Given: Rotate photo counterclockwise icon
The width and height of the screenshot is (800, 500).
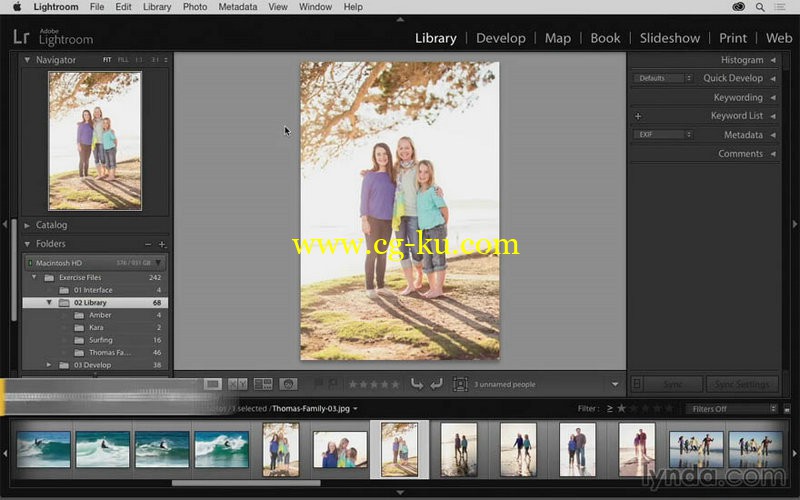Looking at the screenshot, I should coord(417,384).
